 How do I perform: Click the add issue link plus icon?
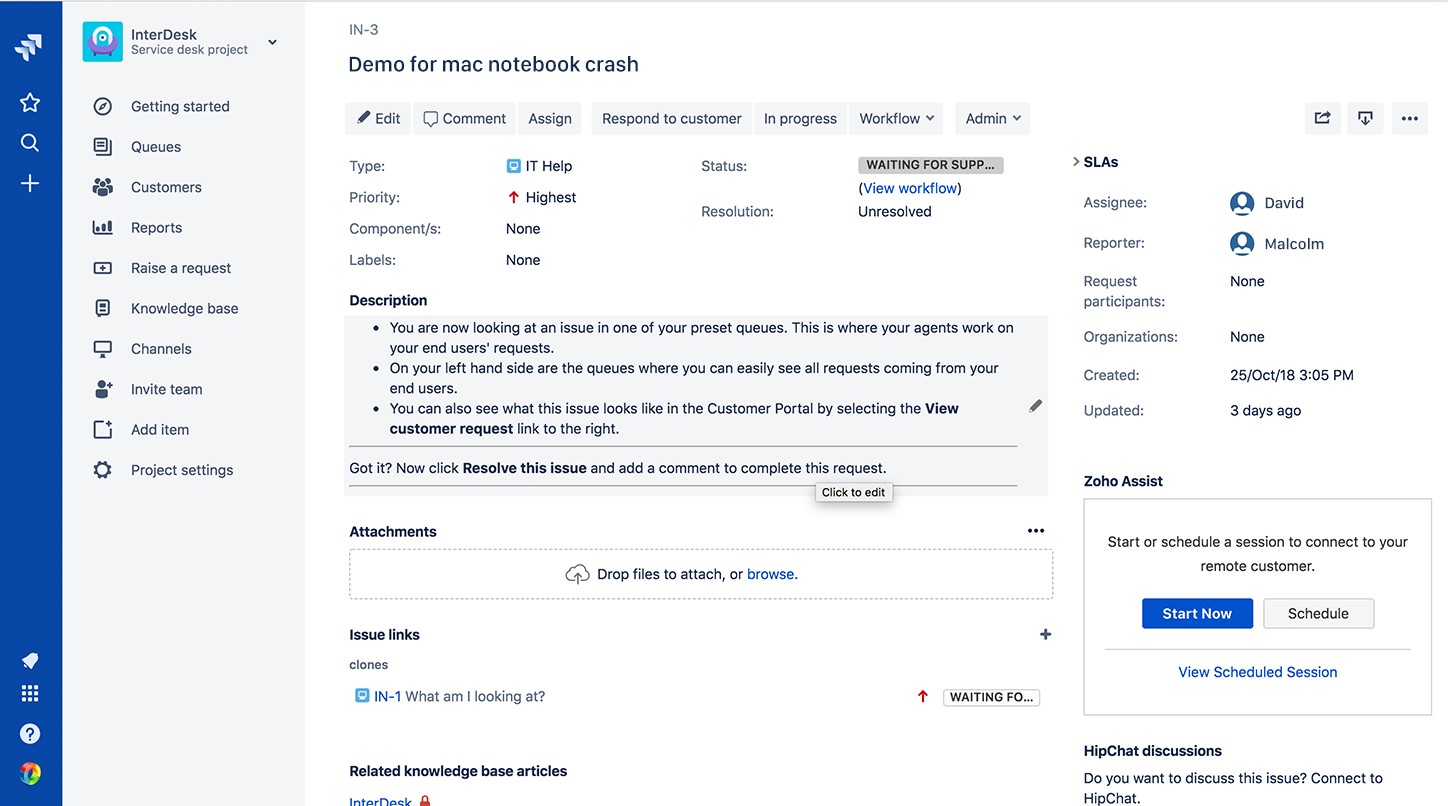(x=1045, y=634)
